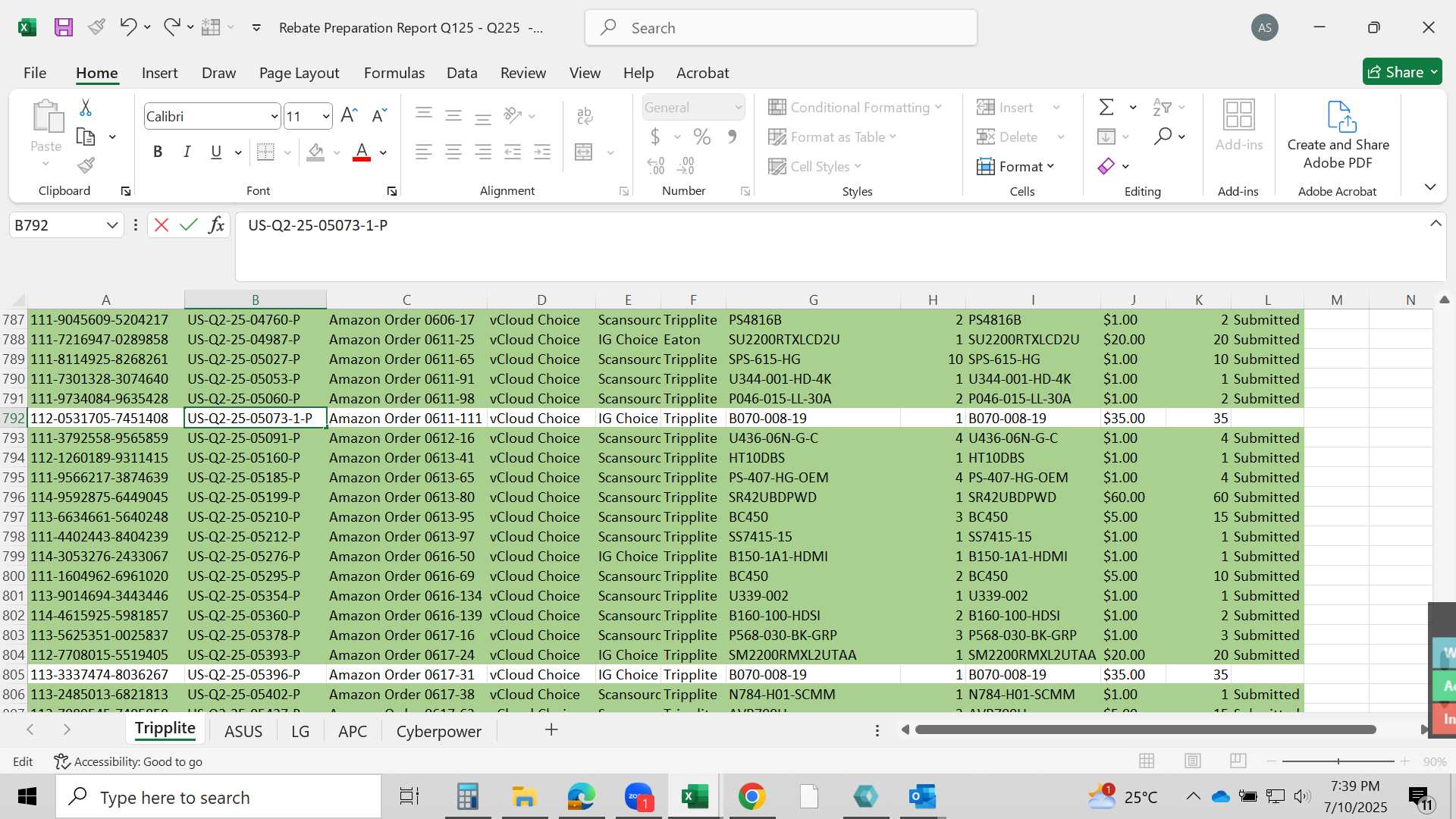This screenshot has width=1456, height=819.
Task: Open the File menu
Action: tap(35, 73)
